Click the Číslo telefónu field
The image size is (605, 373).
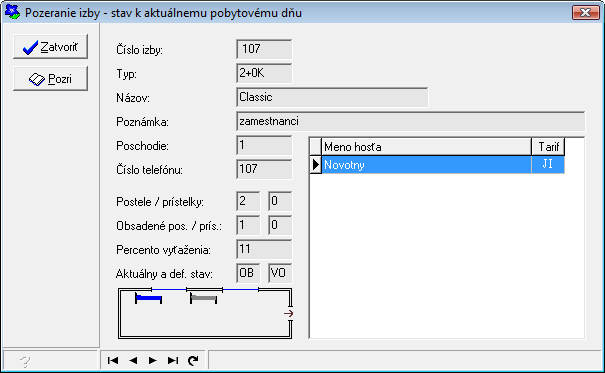click(x=264, y=169)
